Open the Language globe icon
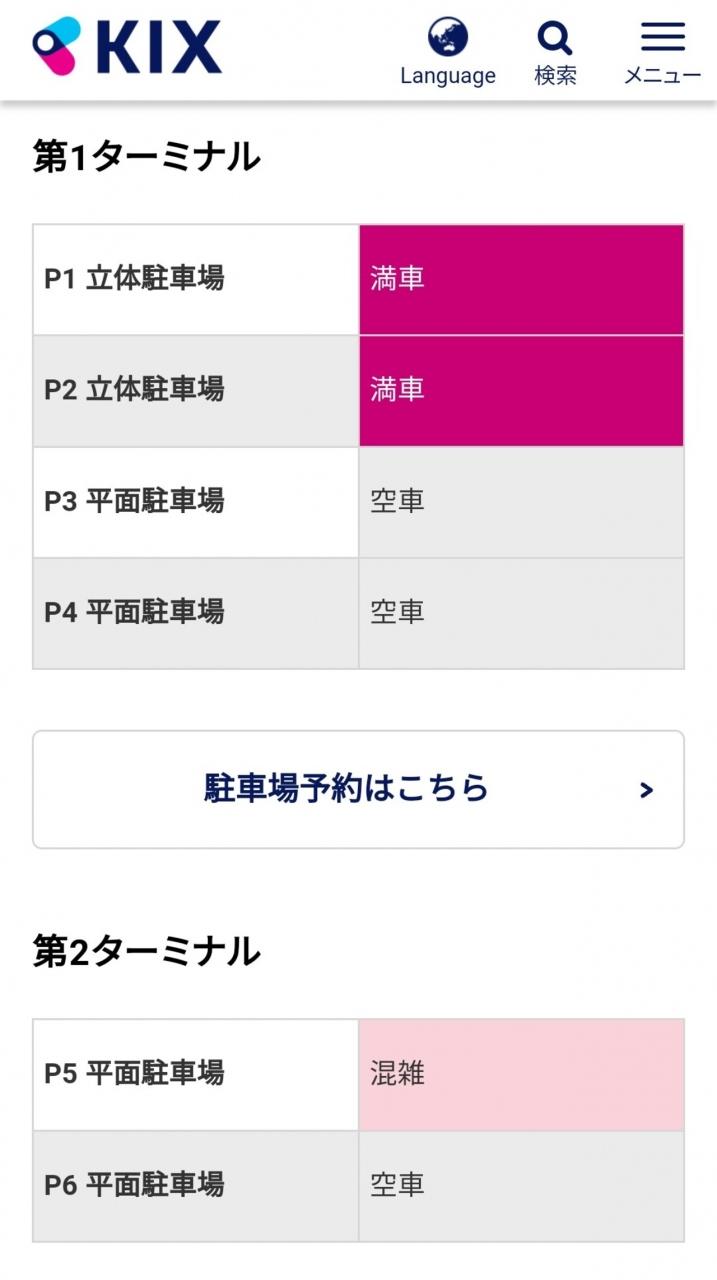 point(448,38)
